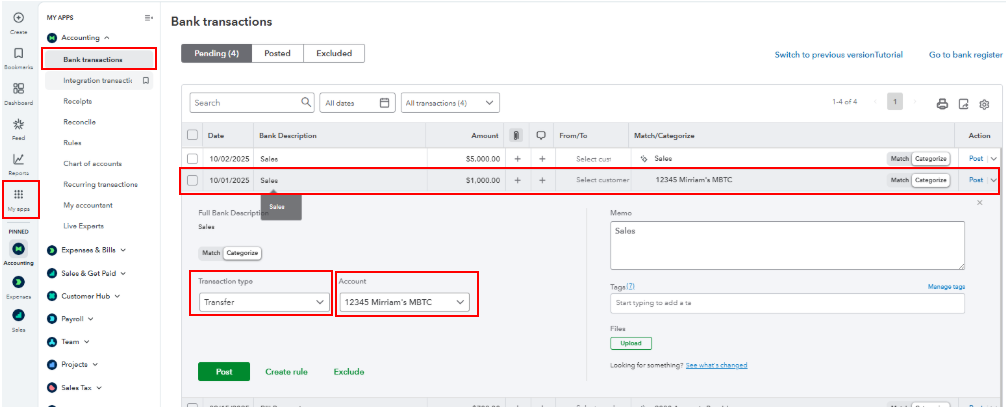The width and height of the screenshot is (1006, 416).
Task: Click the calendar icon in All dates filter
Action: tap(385, 102)
